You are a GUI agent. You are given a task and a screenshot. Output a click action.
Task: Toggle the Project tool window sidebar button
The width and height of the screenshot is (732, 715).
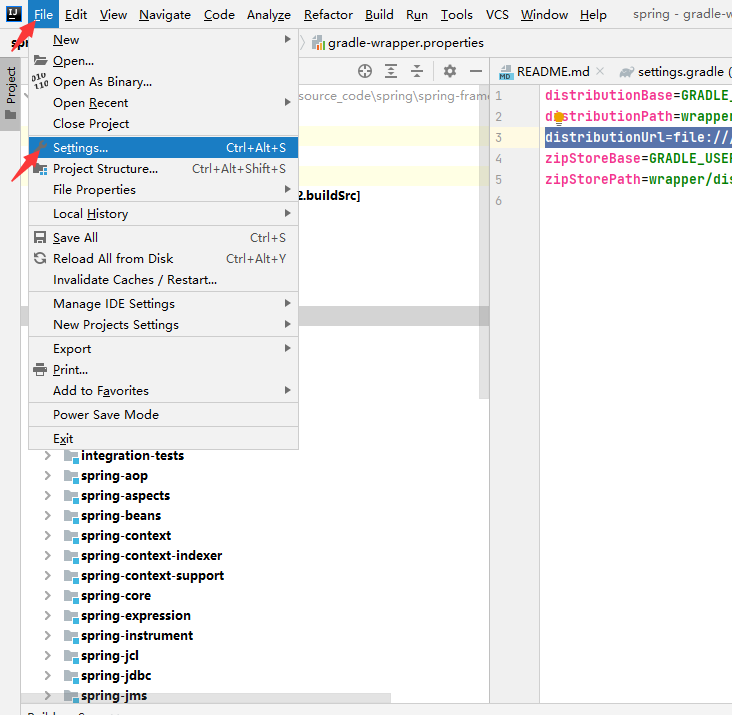(x=10, y=94)
